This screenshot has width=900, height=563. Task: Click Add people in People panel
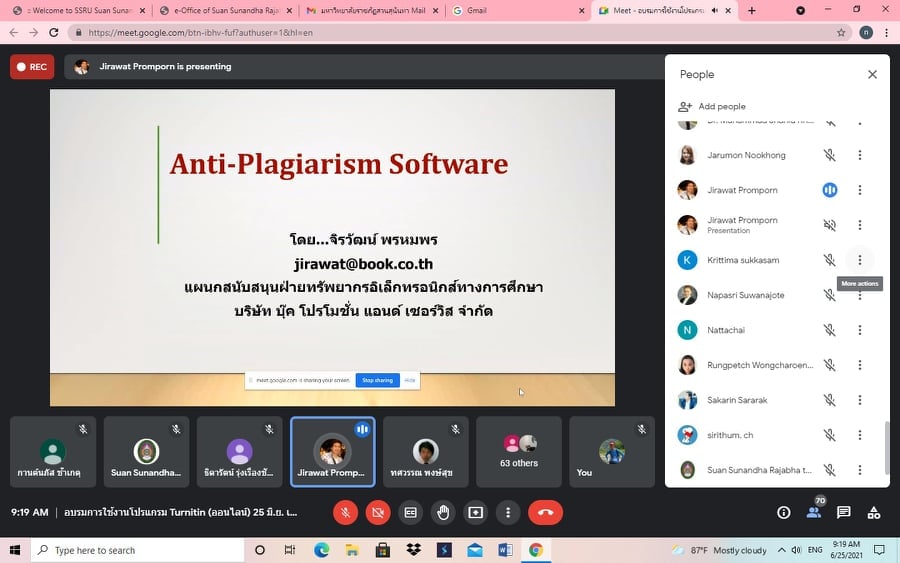[712, 106]
